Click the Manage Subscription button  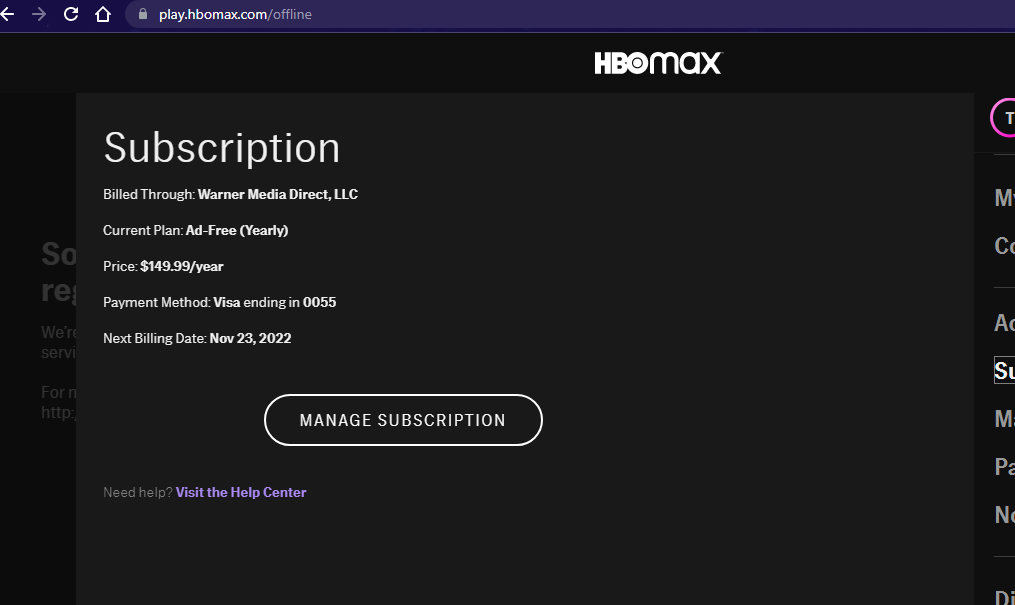[x=403, y=420]
